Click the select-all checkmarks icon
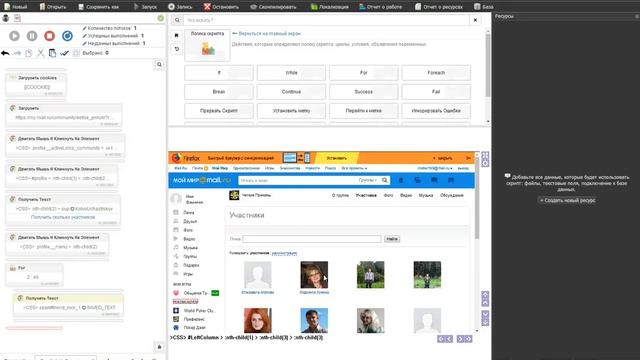 [64, 53]
